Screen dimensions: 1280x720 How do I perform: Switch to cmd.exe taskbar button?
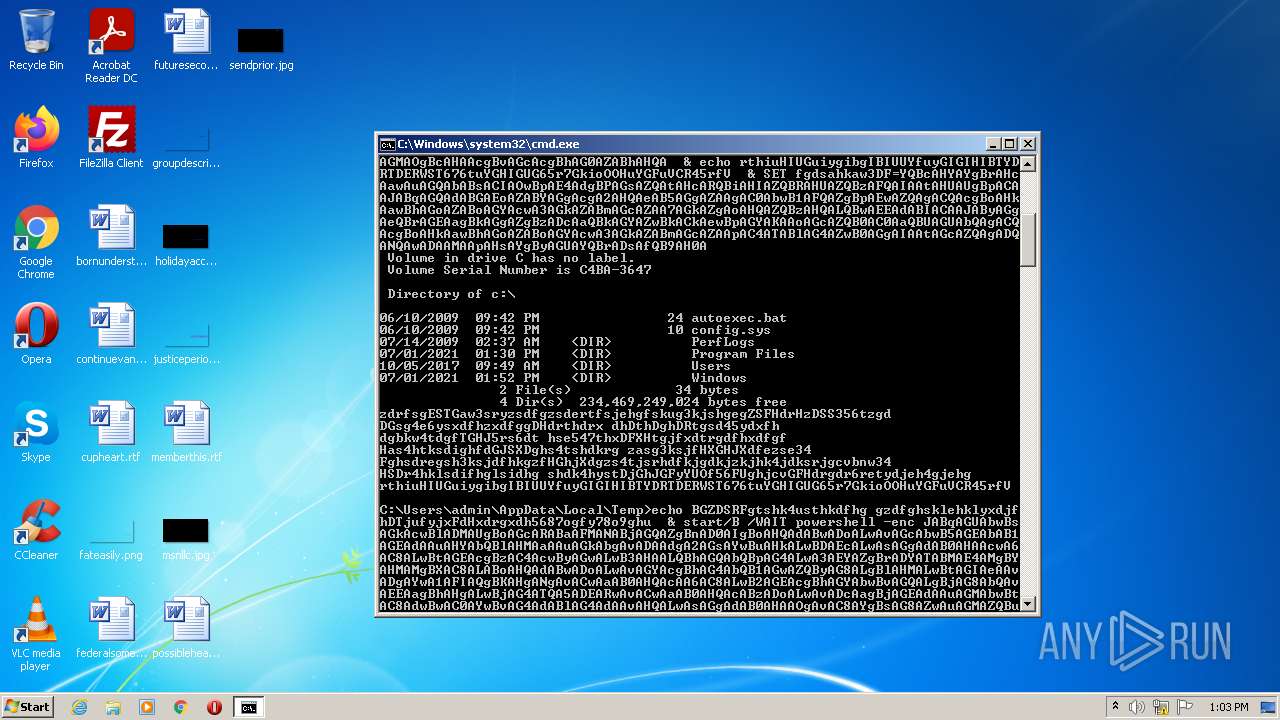click(x=248, y=707)
